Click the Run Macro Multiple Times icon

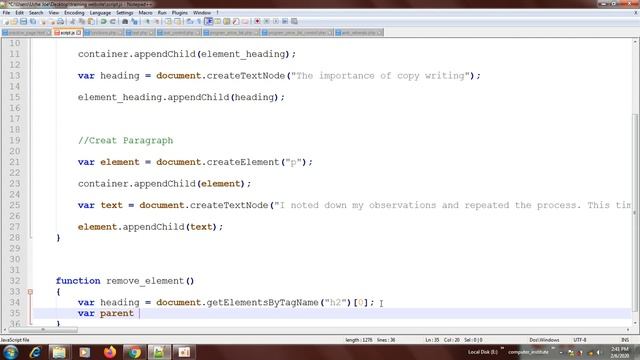coord(285,21)
